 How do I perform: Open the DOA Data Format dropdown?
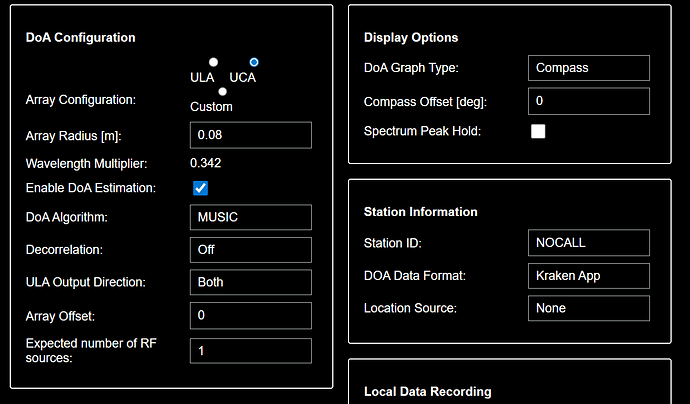pos(588,275)
